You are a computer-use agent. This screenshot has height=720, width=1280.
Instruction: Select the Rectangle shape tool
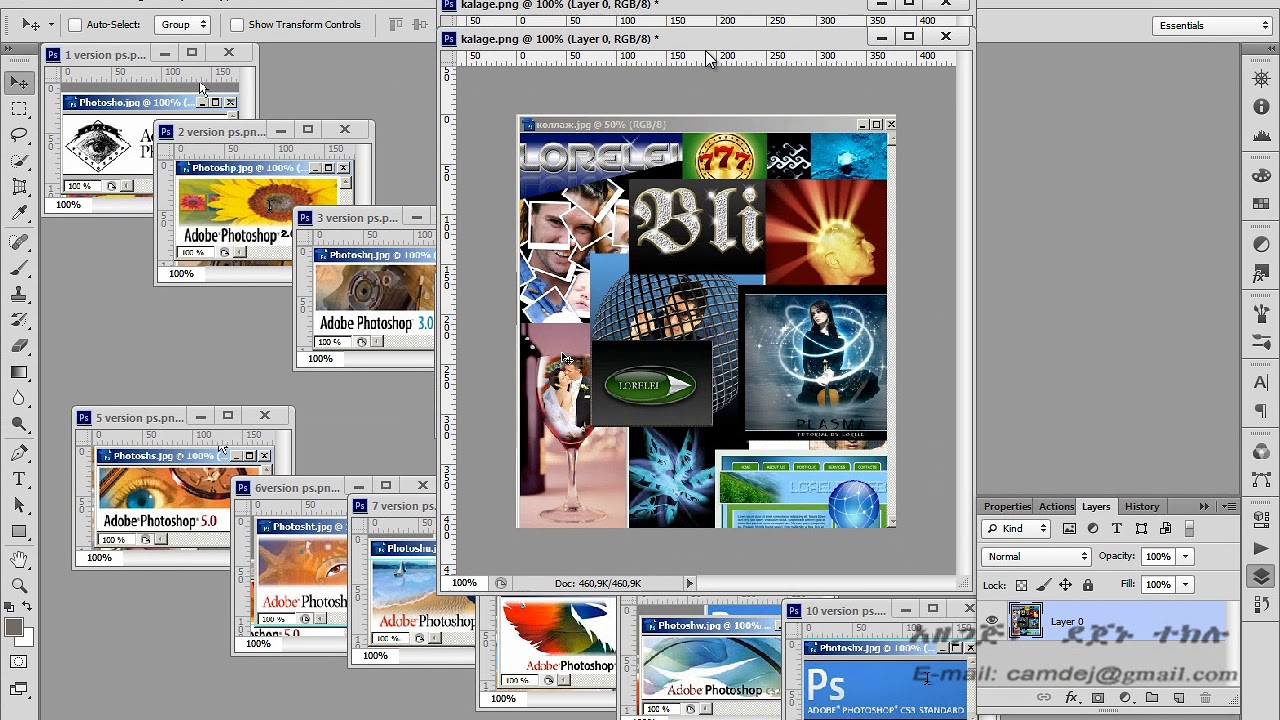[19, 531]
